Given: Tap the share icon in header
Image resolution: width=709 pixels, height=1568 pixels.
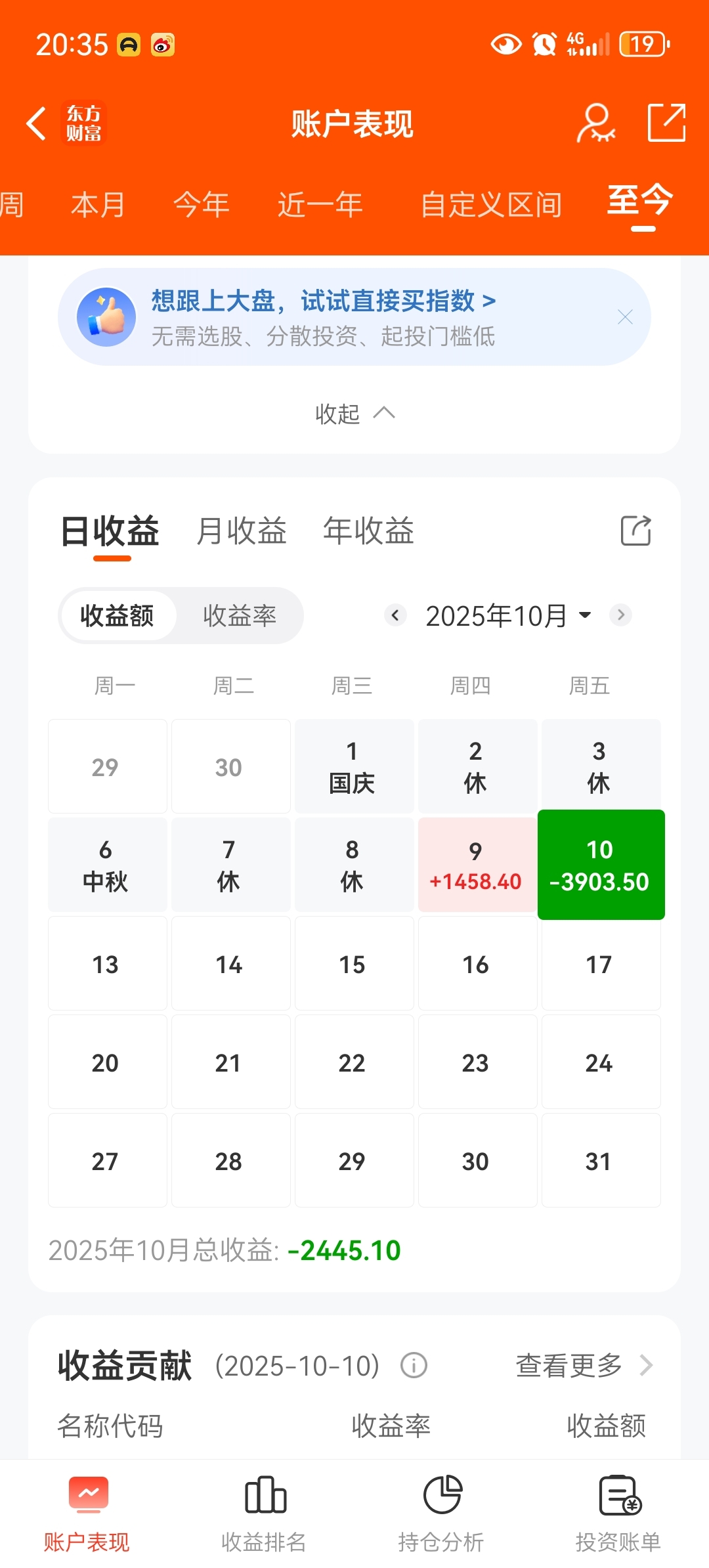Looking at the screenshot, I should click(x=666, y=123).
